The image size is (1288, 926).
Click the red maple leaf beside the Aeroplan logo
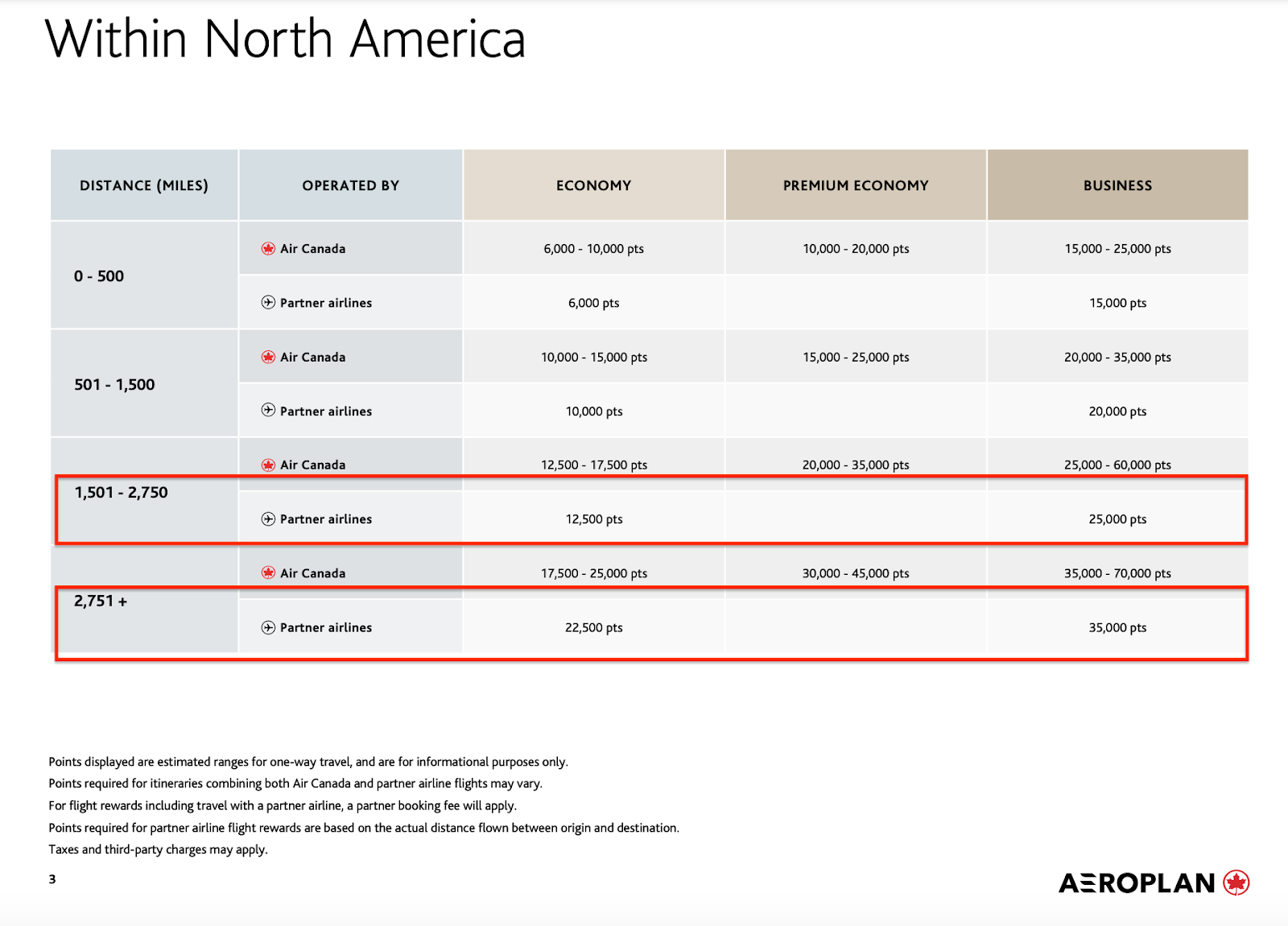click(x=1236, y=883)
